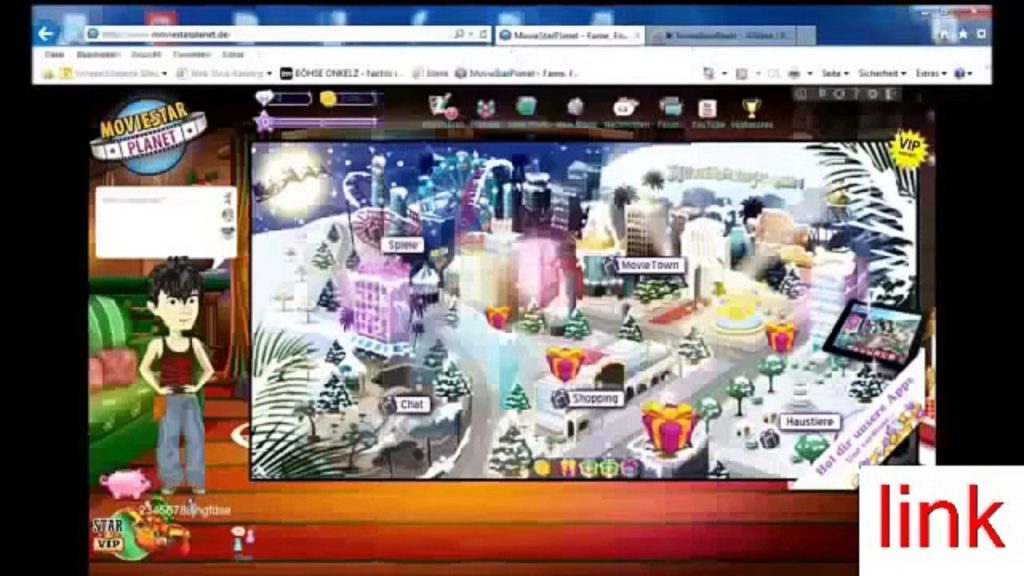1024x576 pixels.
Task: Click the Star VIP badge bottom left
Action: 109,534
